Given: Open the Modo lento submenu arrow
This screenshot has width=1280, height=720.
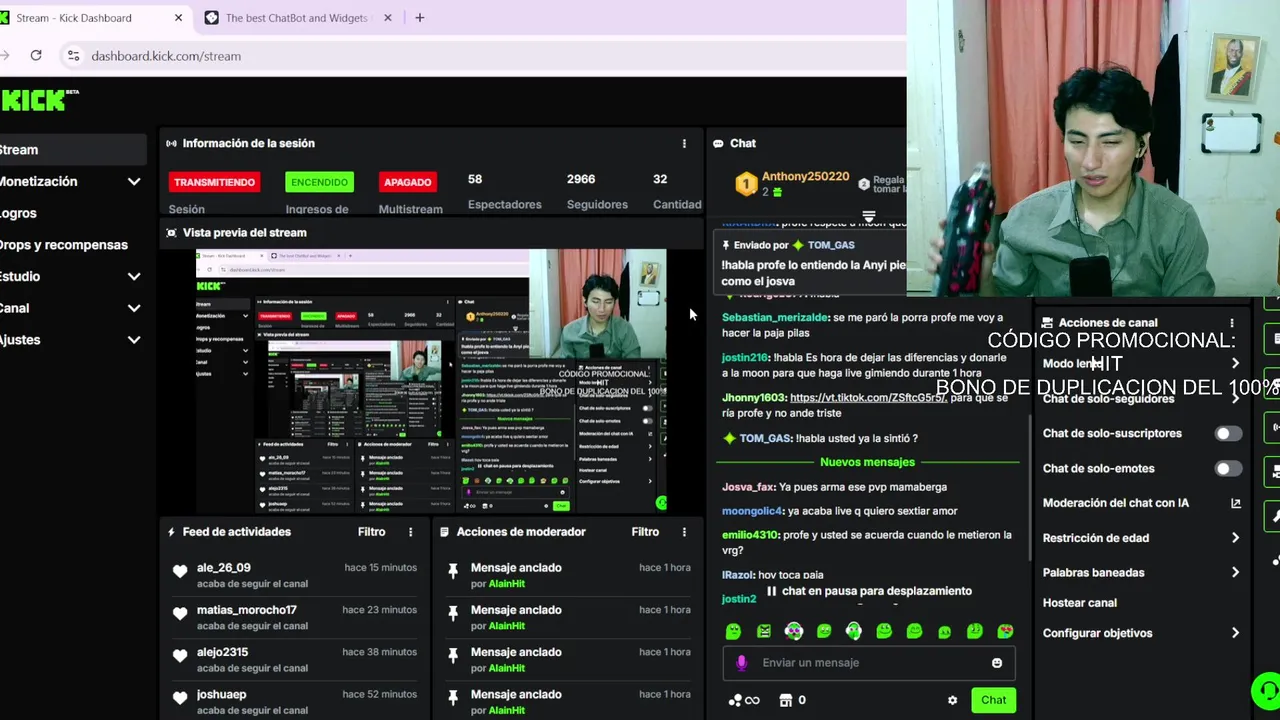Looking at the screenshot, I should [x=1235, y=364].
